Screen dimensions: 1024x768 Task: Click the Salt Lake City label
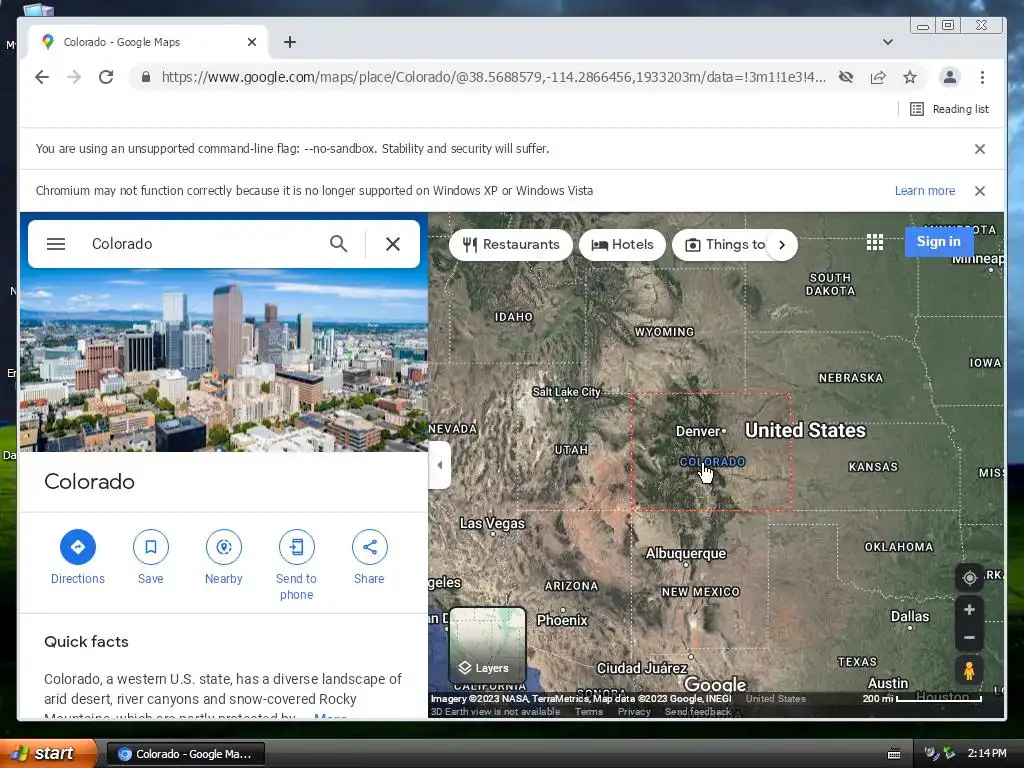[566, 392]
